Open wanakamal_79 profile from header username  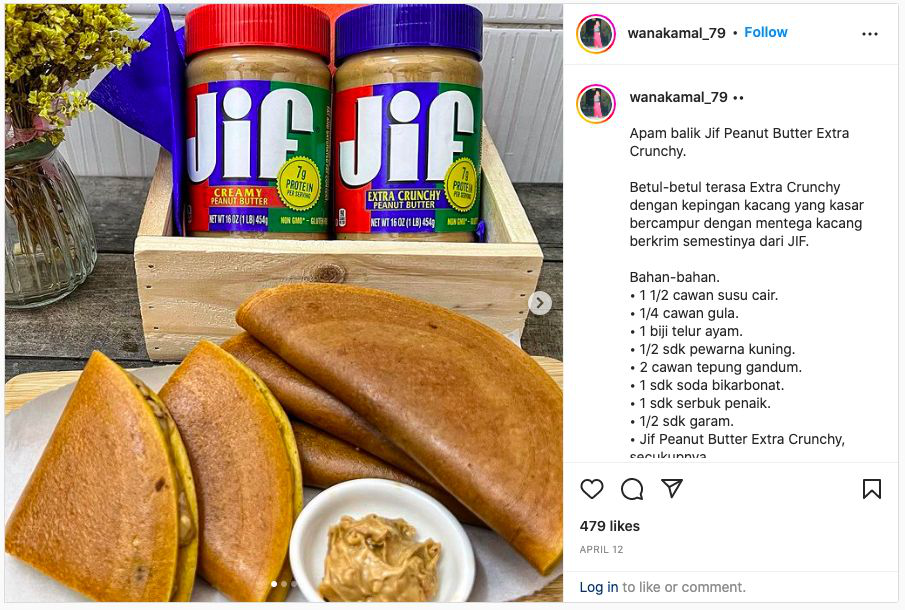tap(676, 33)
